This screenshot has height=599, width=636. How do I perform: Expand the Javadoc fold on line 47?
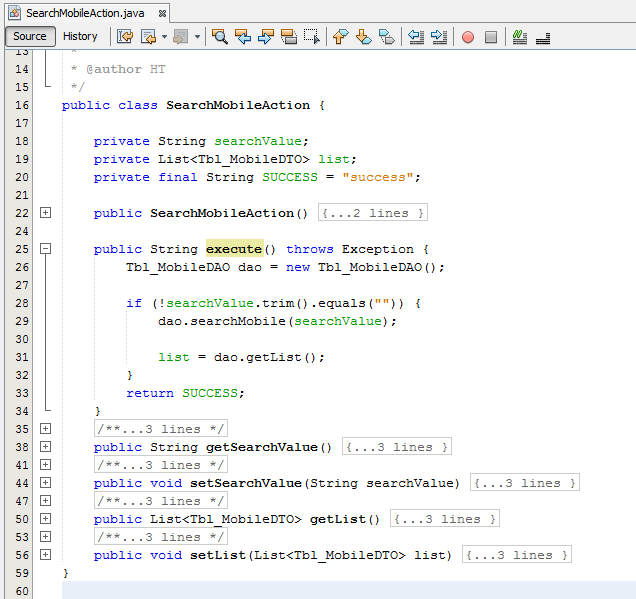(x=45, y=500)
